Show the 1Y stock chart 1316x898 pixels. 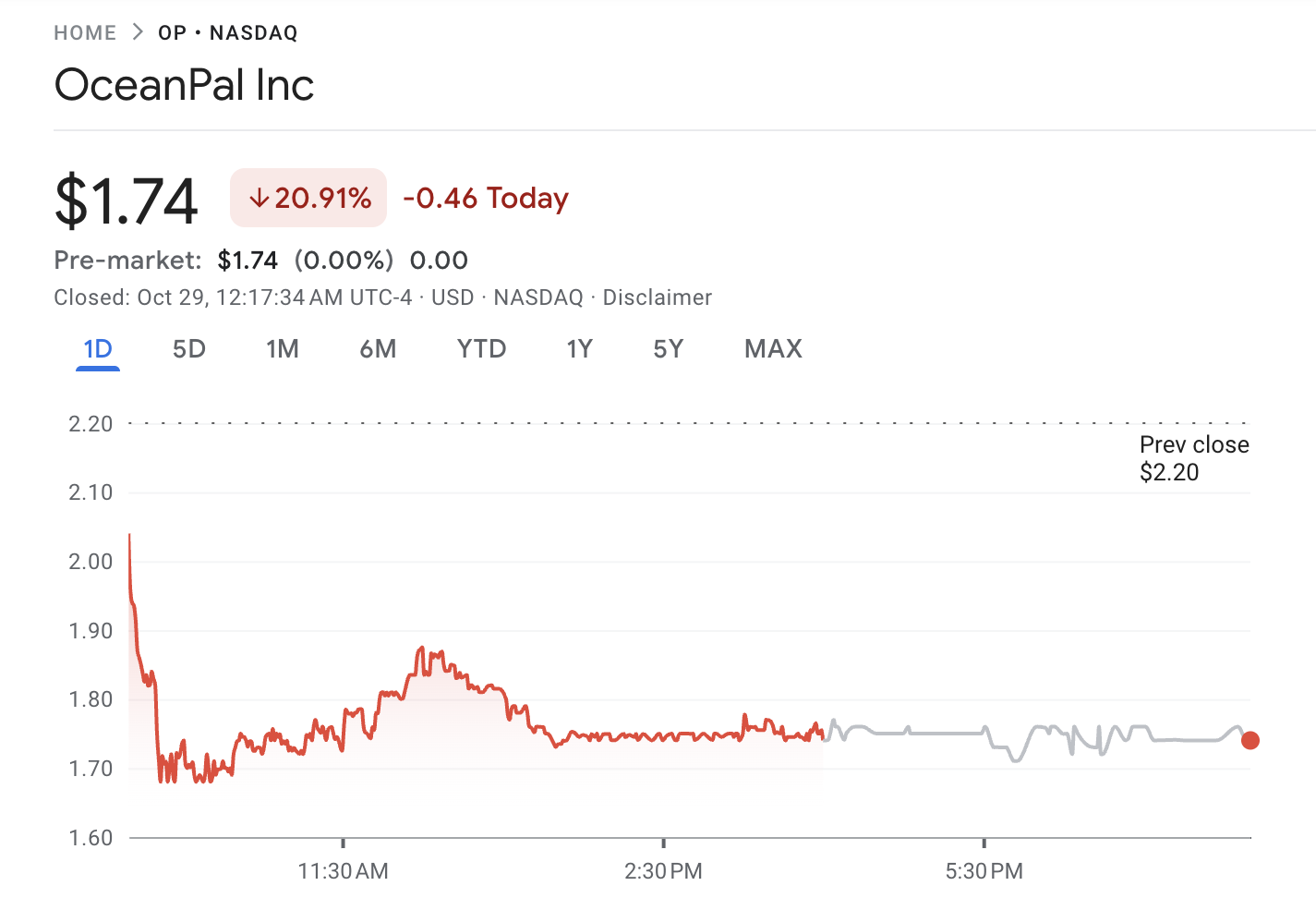click(x=579, y=348)
